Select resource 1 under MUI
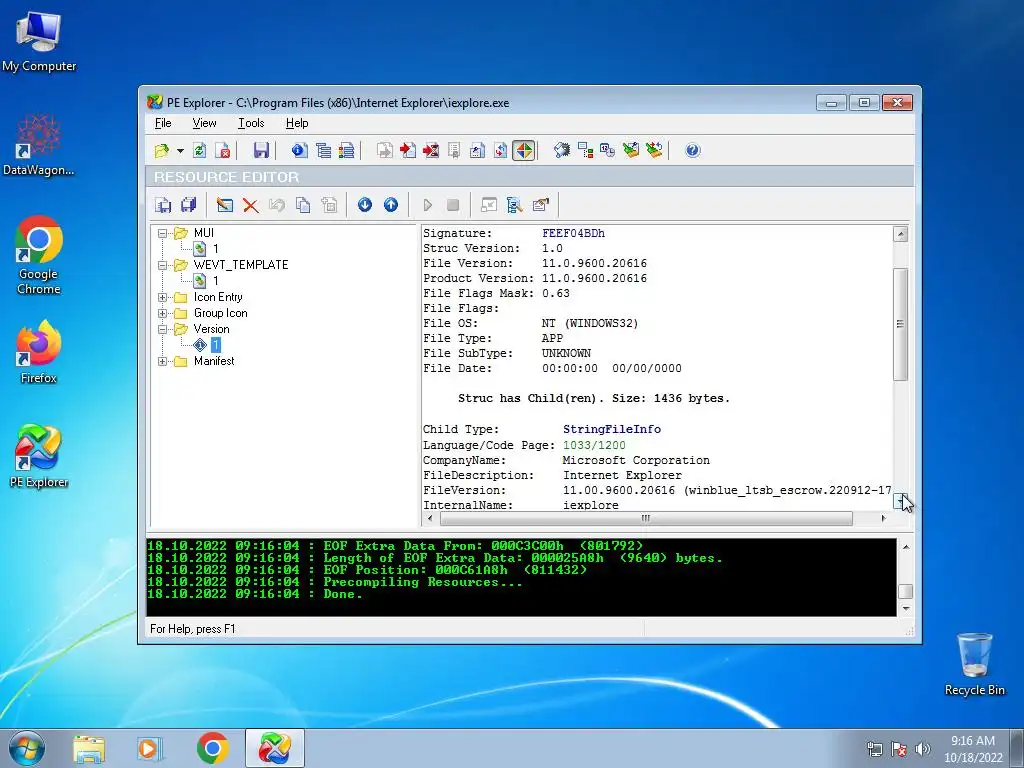 pos(216,249)
